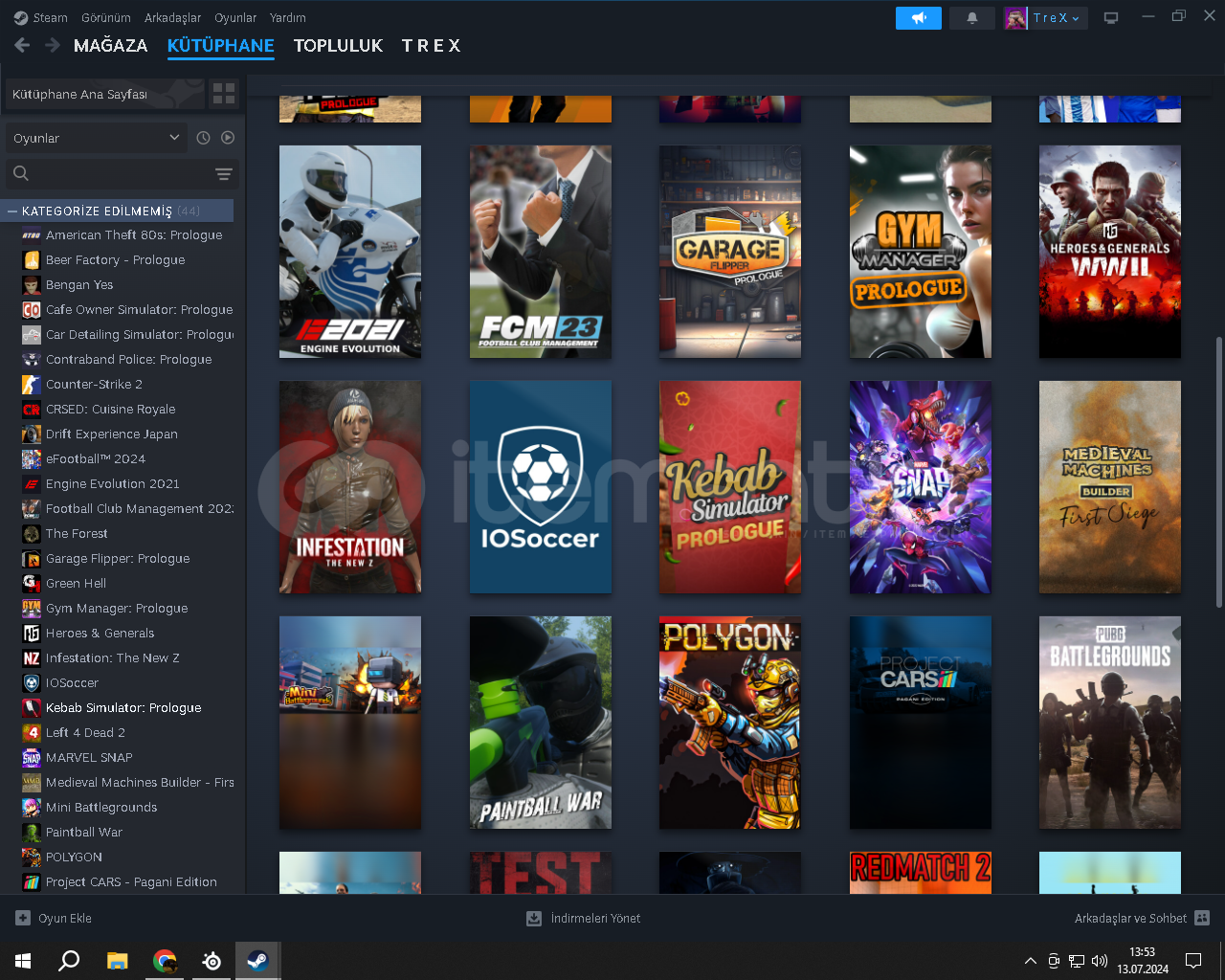Click Left 4 Dead 2 icon in sidebar
Viewport: 1225px width, 980px height.
[32, 732]
